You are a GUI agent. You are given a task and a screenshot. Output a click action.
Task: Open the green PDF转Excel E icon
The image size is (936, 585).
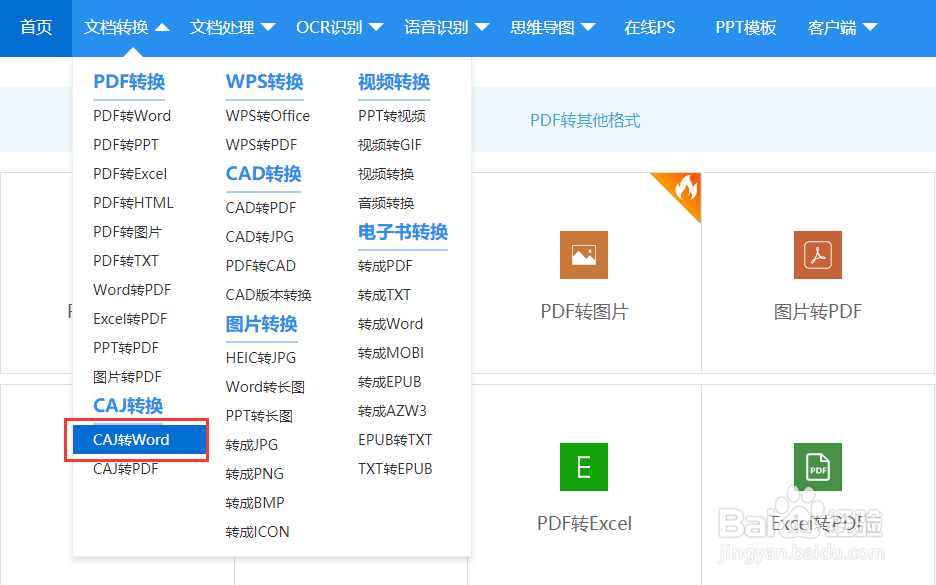pos(584,467)
